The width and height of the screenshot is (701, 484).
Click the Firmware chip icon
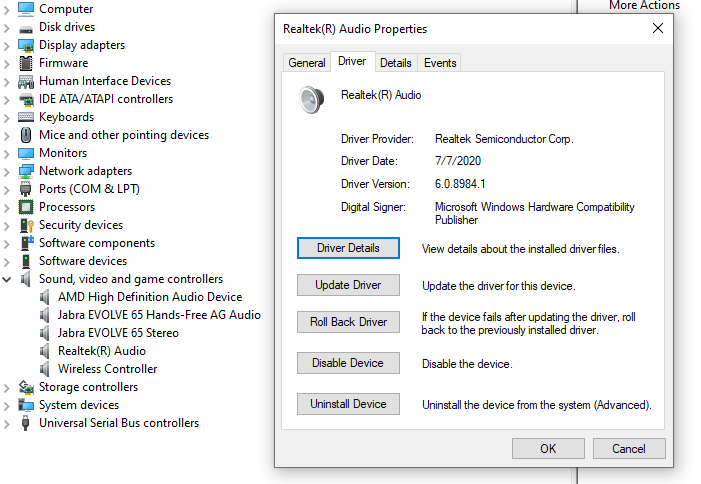(x=25, y=63)
